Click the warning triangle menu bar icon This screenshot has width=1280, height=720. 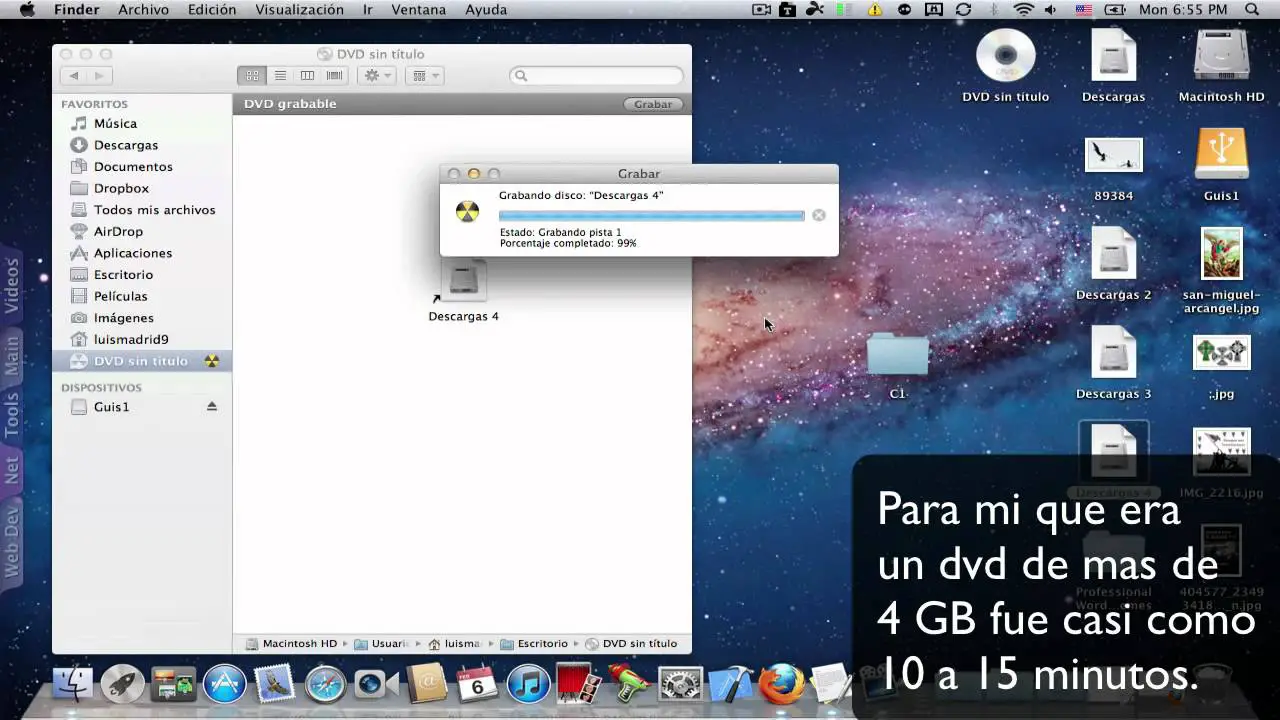point(875,10)
